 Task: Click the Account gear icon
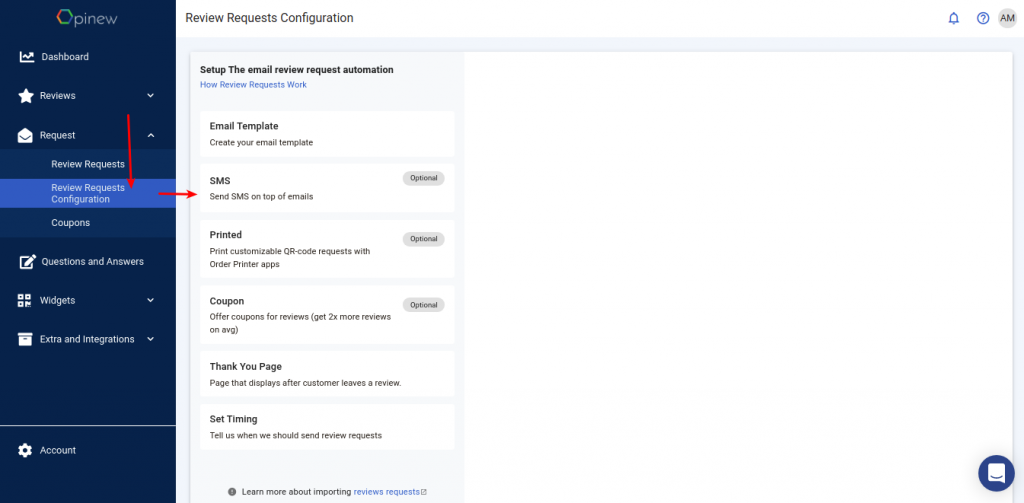25,450
